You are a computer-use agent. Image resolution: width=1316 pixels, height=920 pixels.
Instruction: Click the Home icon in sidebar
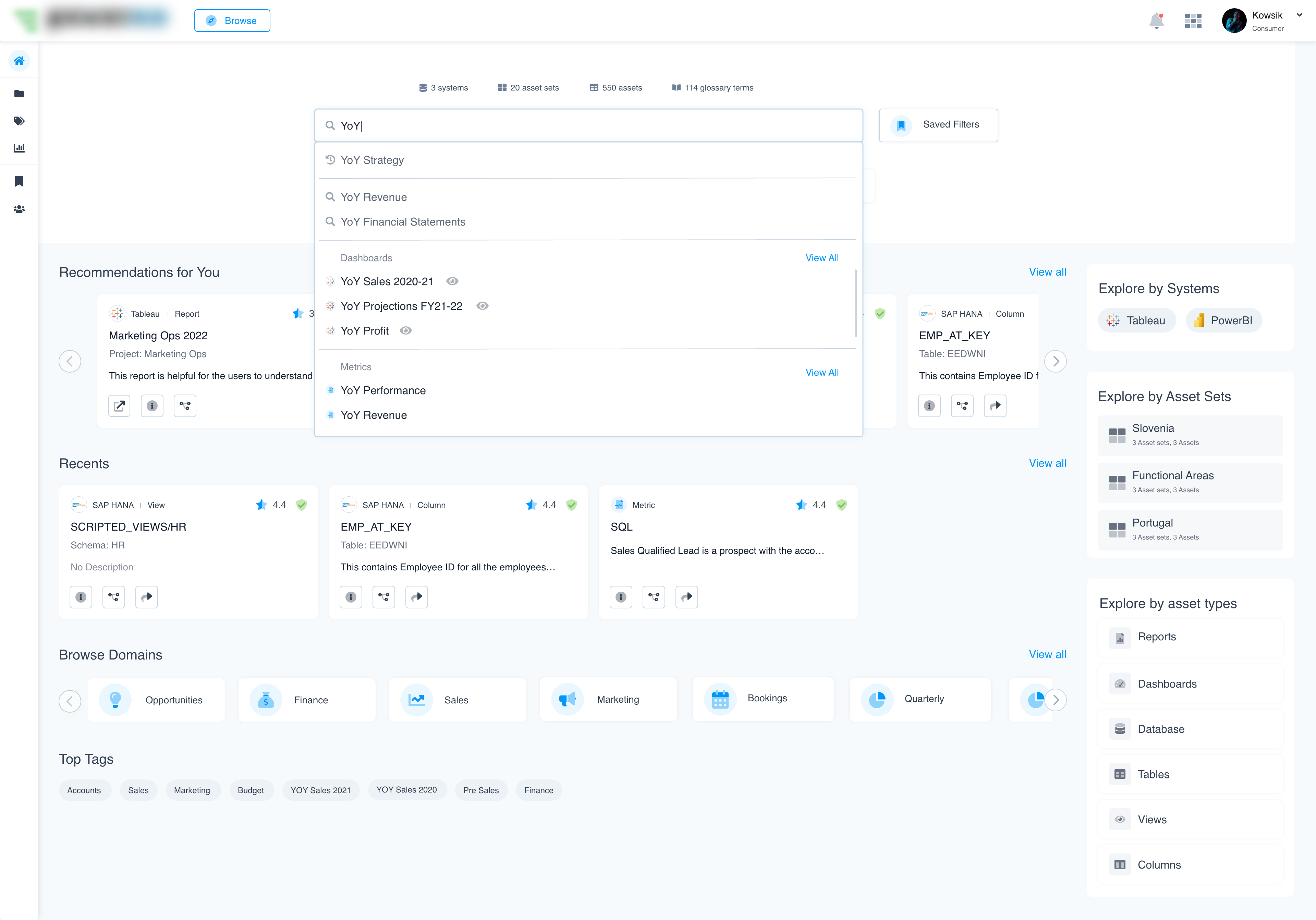[19, 61]
